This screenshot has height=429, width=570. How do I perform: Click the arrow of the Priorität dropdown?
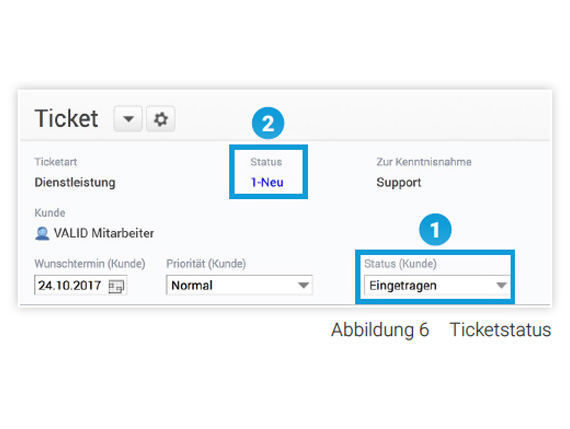304,285
